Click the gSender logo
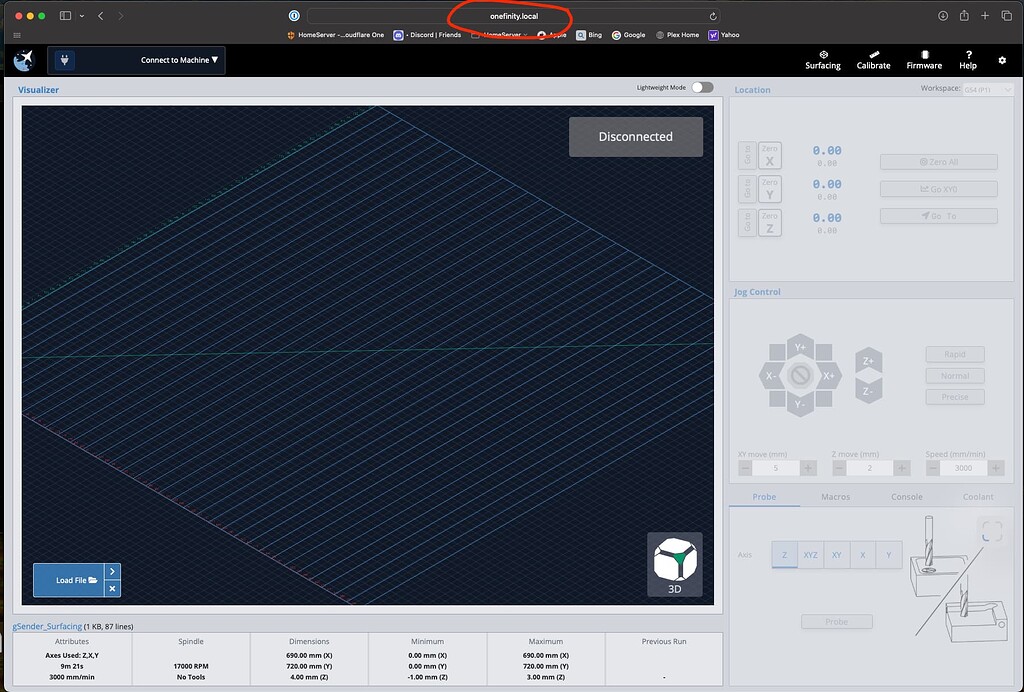 (x=22, y=60)
